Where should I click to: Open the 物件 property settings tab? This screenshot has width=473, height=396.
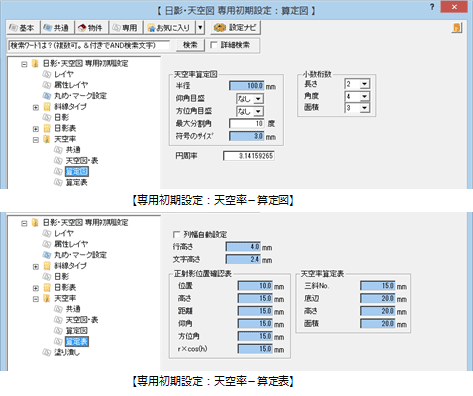[x=92, y=28]
